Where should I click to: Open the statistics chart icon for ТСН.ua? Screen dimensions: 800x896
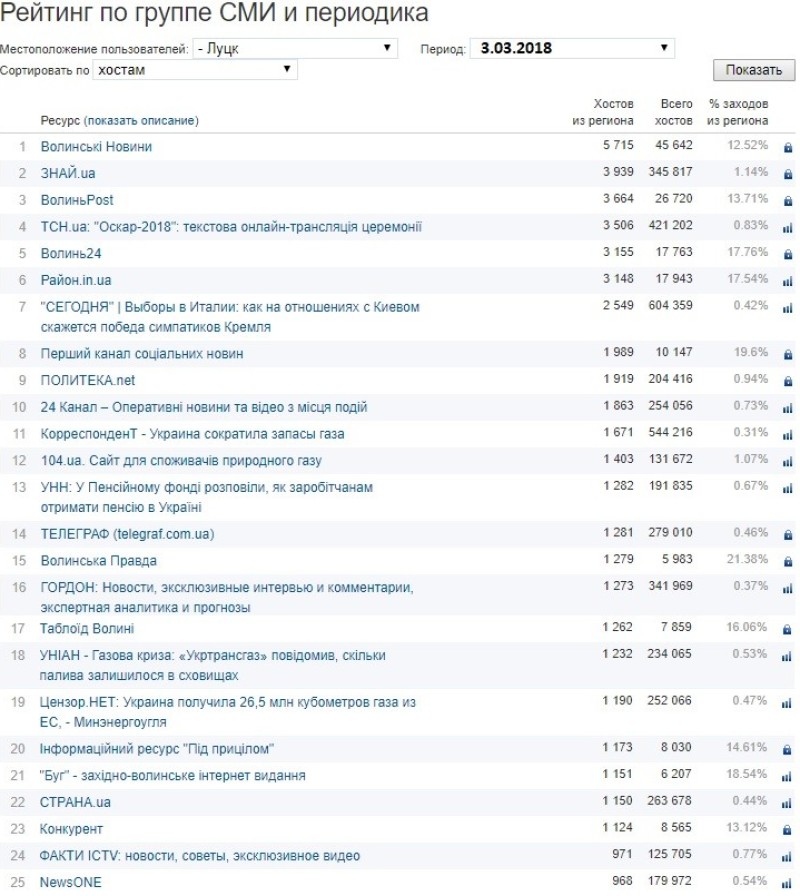788,228
